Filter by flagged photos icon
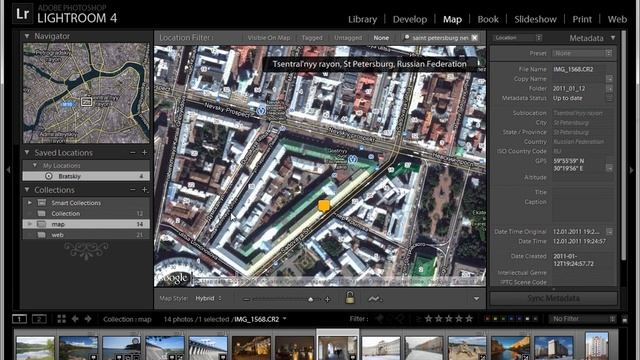640x360 pixels. click(x=380, y=319)
